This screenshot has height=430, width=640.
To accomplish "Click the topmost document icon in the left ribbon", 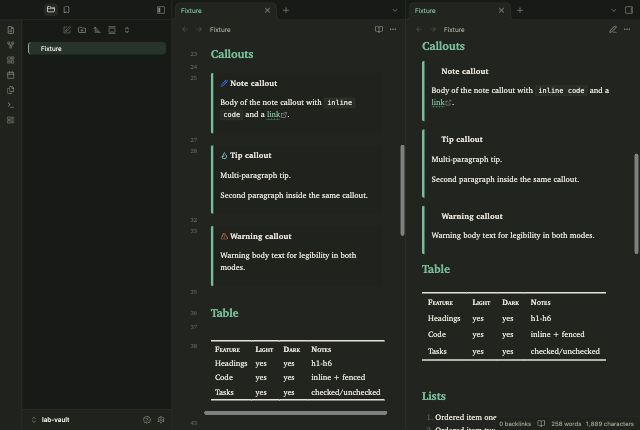I will point(11,30).
